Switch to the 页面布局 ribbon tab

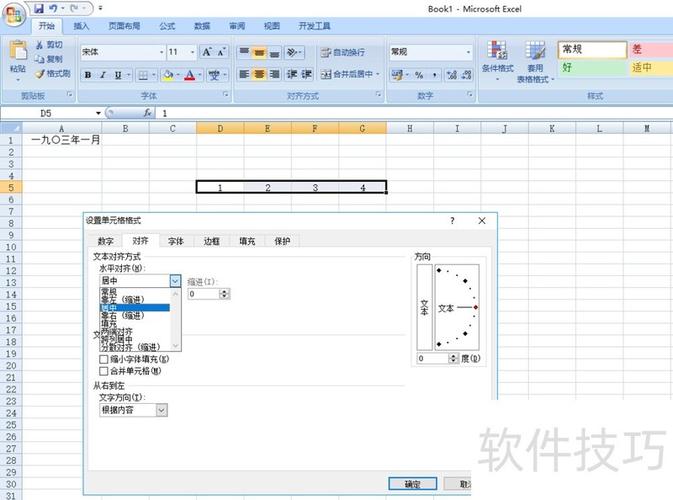point(124,26)
